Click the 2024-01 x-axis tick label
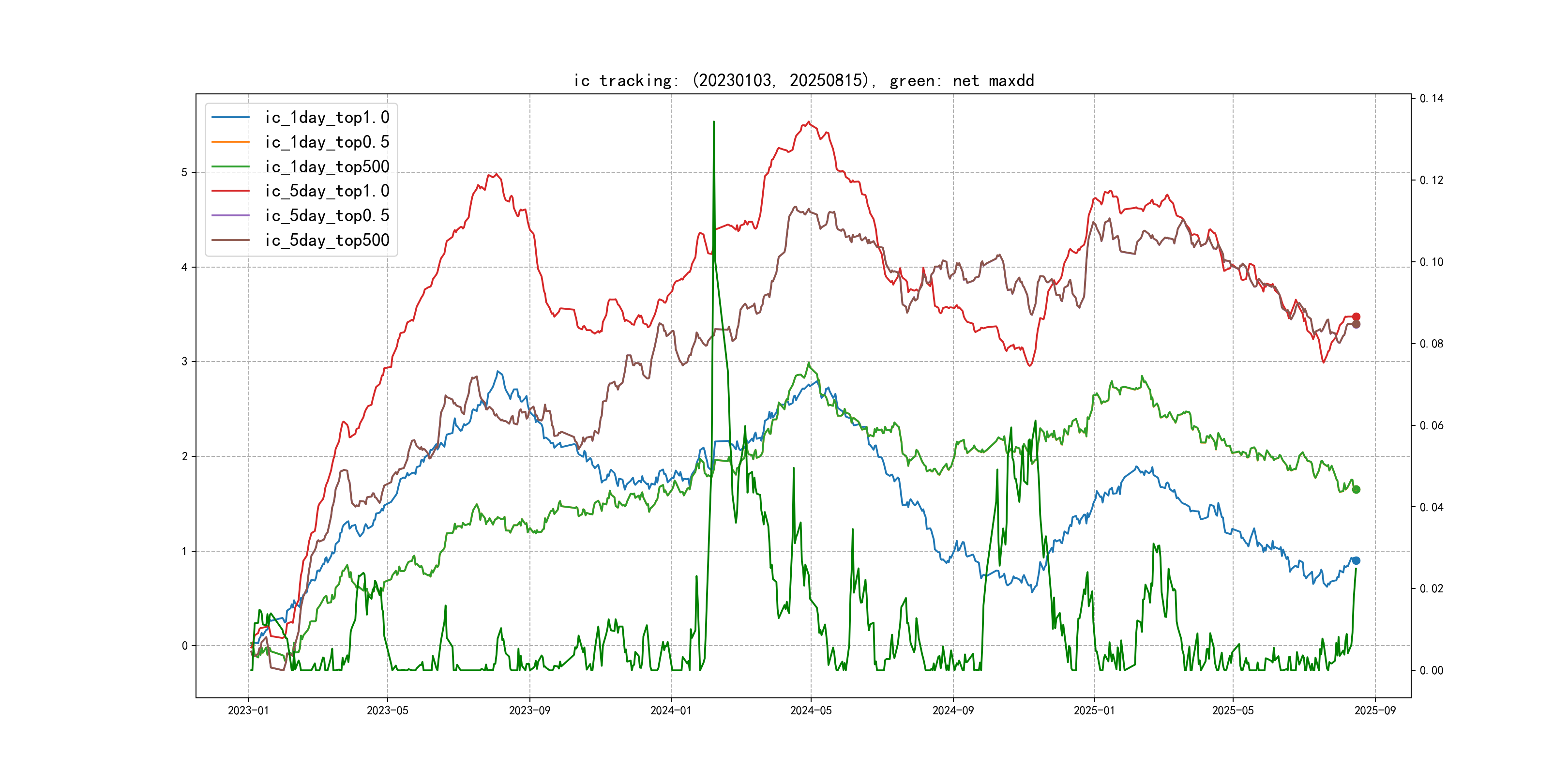 [x=671, y=710]
